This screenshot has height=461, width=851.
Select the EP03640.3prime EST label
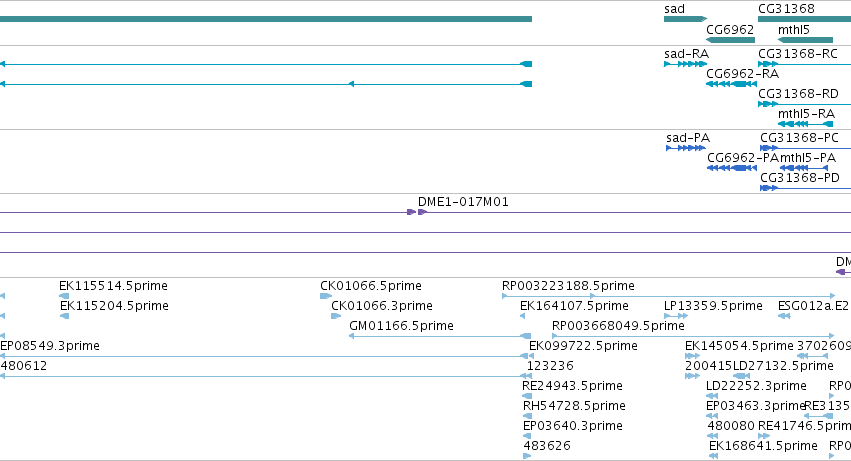pos(573,426)
